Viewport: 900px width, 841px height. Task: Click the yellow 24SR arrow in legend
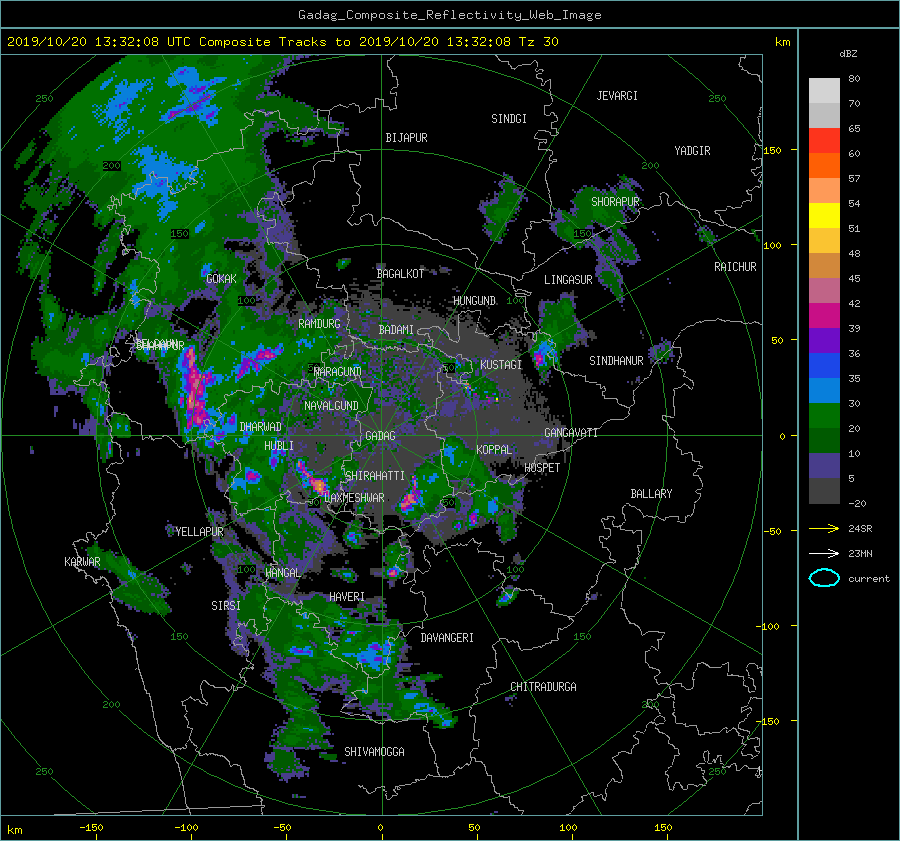pos(824,528)
